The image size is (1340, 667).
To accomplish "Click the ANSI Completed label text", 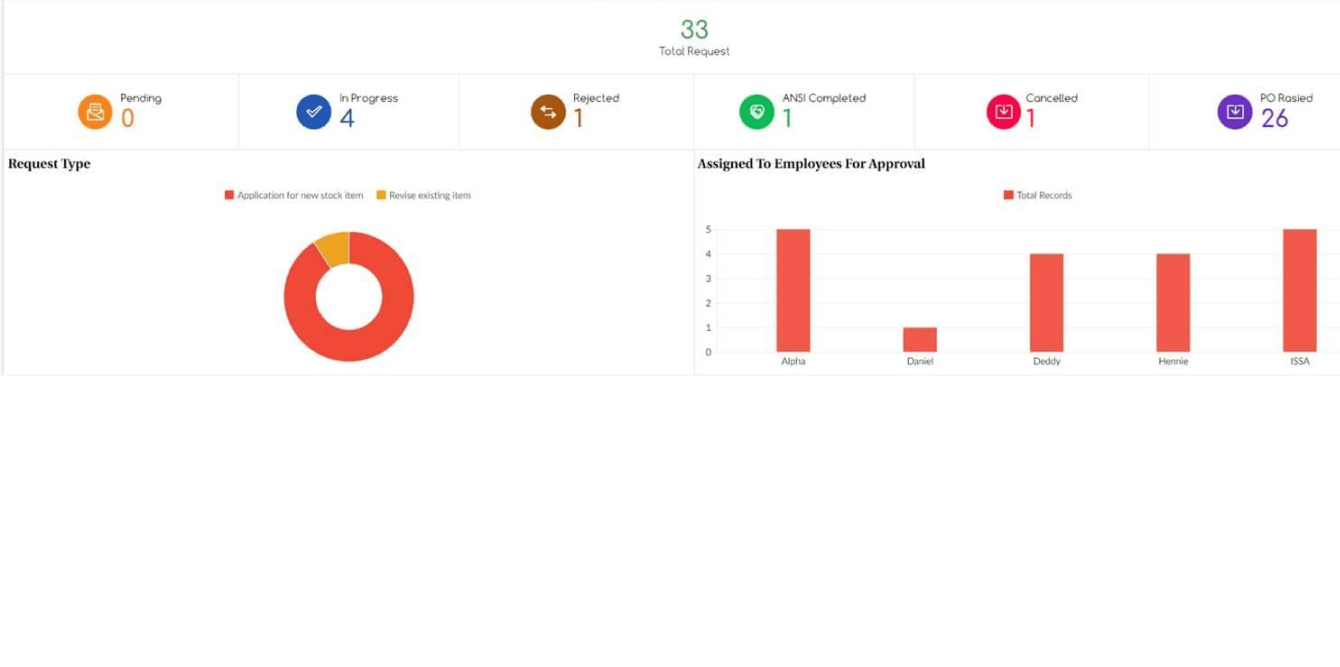I will pos(824,98).
